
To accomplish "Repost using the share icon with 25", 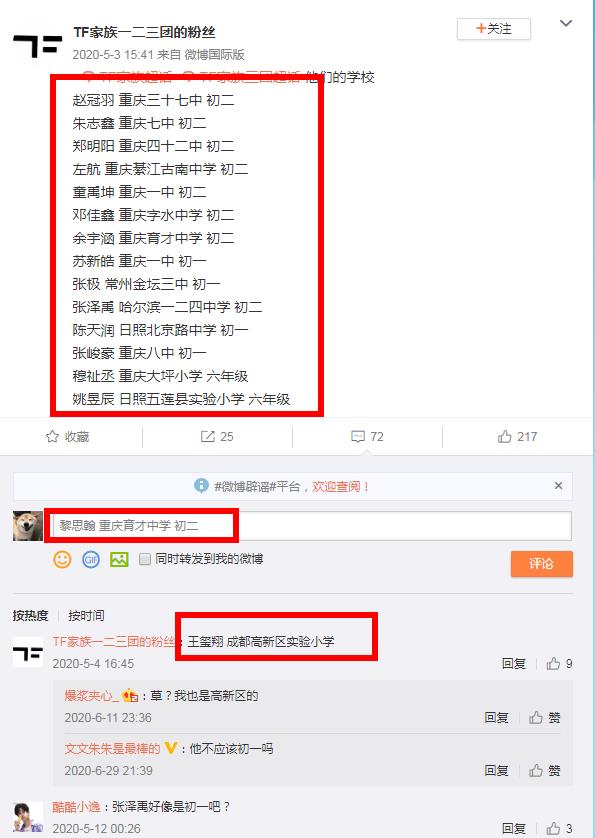I will pos(207,437).
